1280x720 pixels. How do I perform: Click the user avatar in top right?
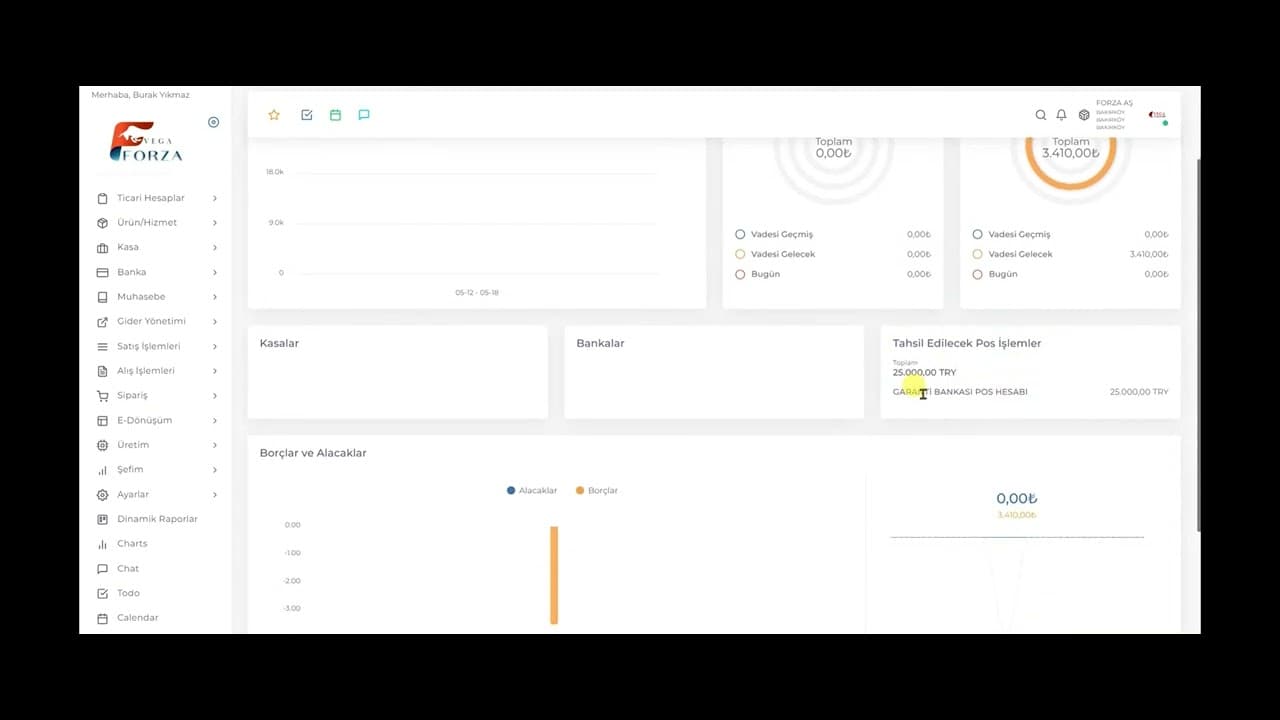click(1157, 115)
